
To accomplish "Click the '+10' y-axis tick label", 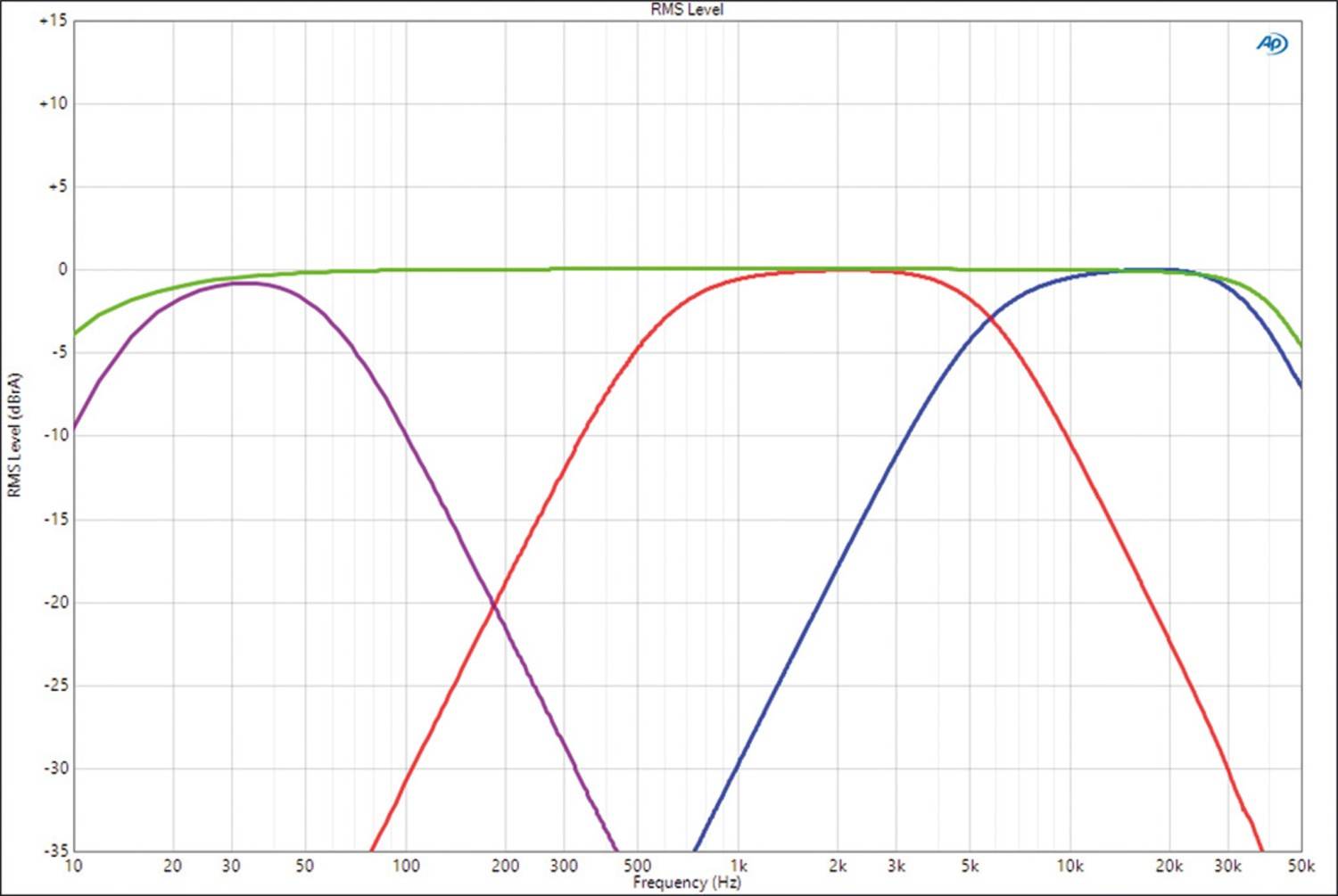I will [x=53, y=103].
